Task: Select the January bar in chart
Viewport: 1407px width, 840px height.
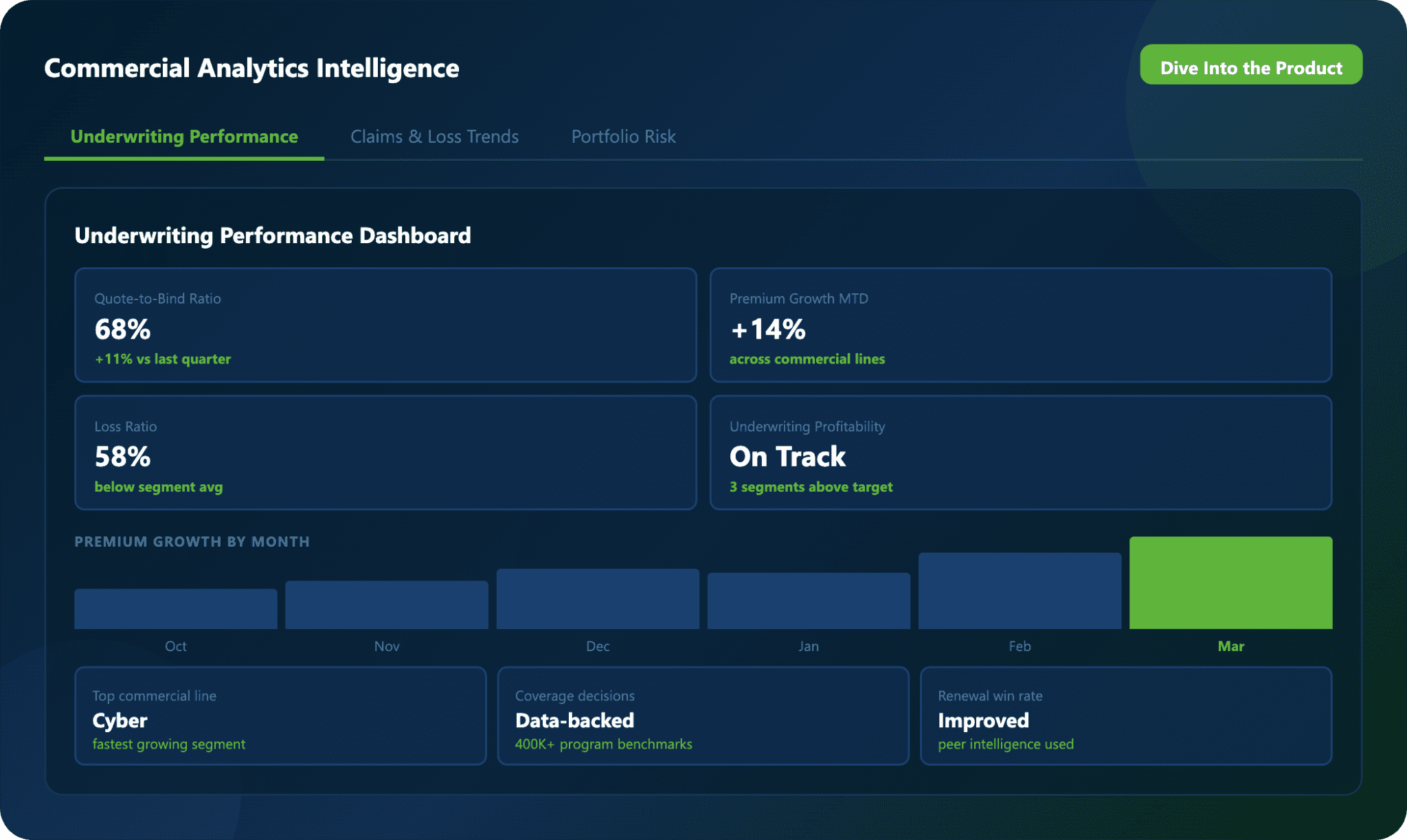Action: 809,601
